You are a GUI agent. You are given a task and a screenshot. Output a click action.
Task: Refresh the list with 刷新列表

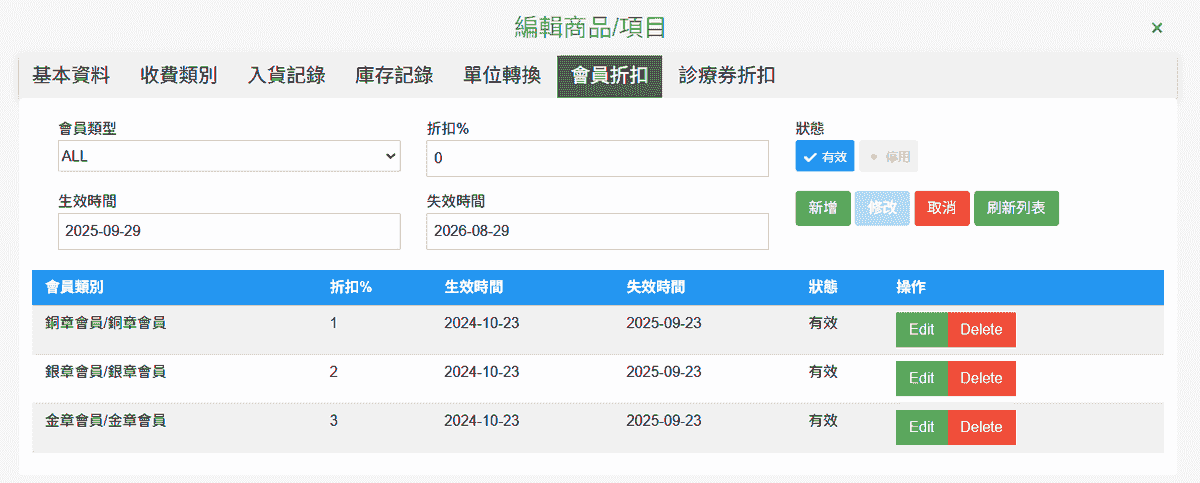(x=1016, y=208)
